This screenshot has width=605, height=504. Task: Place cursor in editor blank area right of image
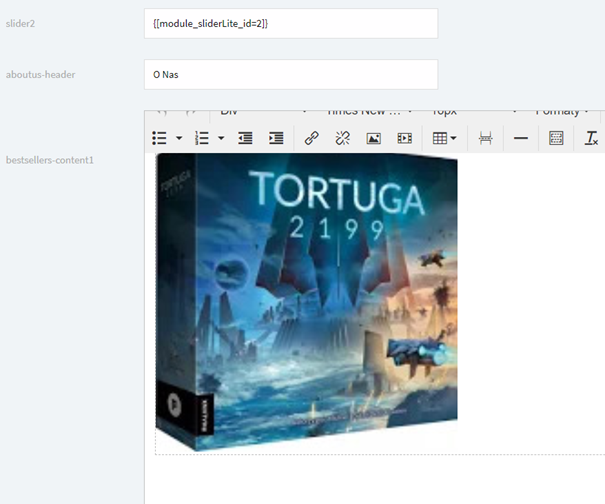529,301
